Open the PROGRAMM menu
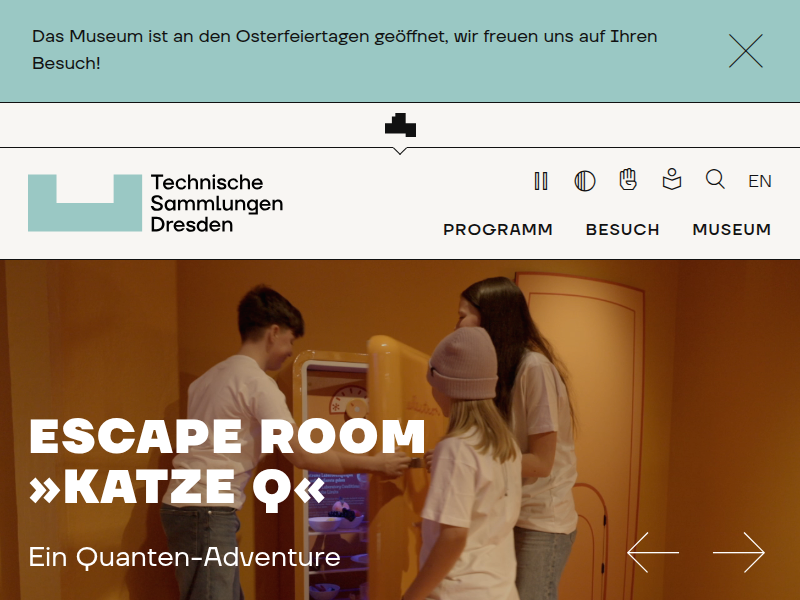The width and height of the screenshot is (800, 600). [x=498, y=230]
